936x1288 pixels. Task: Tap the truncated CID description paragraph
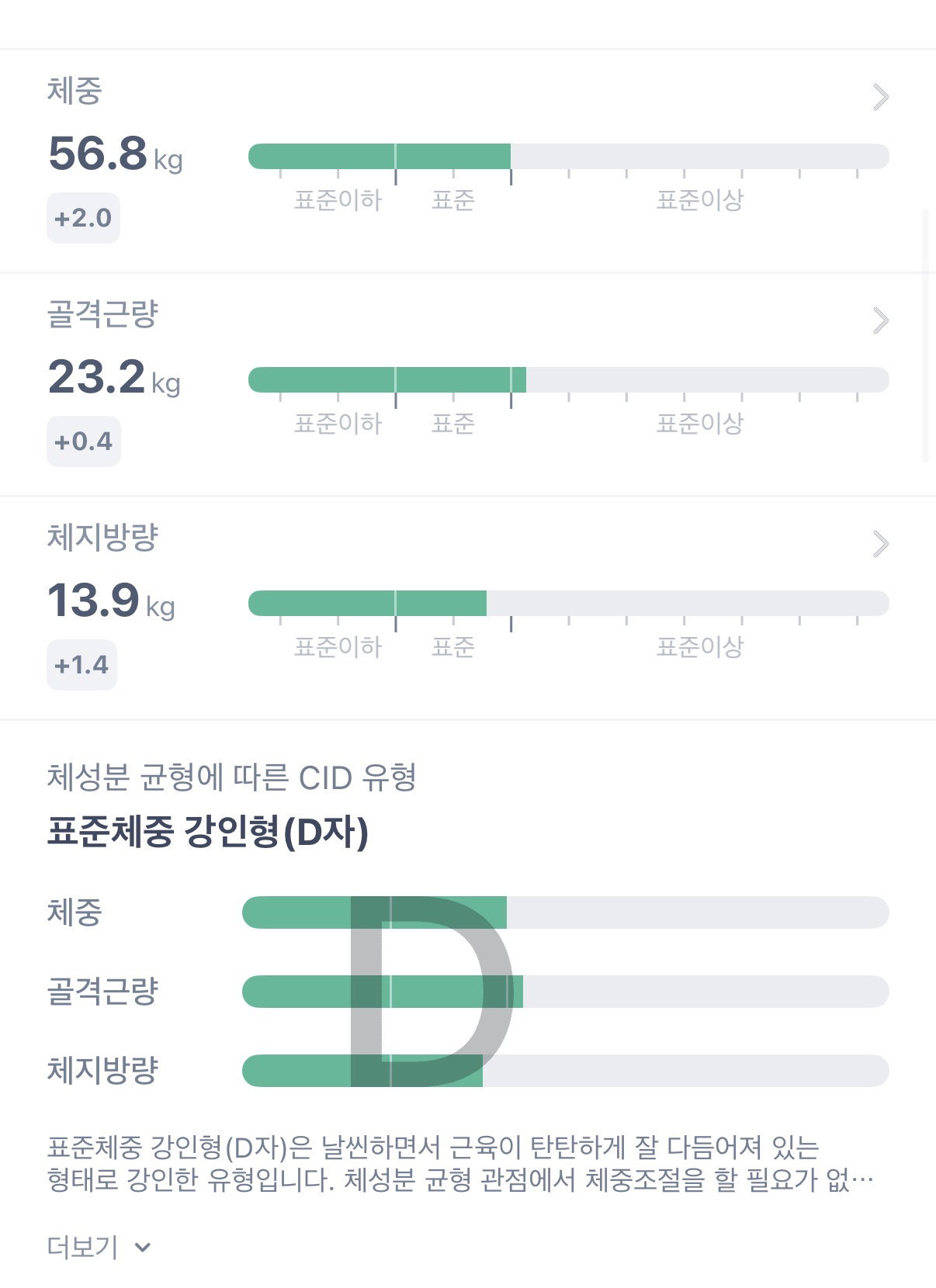point(461,1163)
